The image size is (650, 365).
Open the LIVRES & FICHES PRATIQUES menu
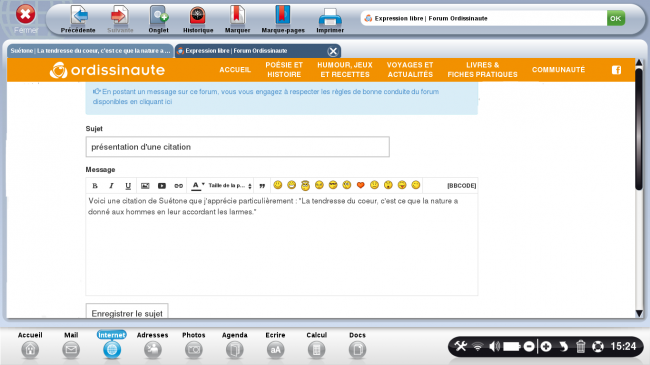click(483, 70)
